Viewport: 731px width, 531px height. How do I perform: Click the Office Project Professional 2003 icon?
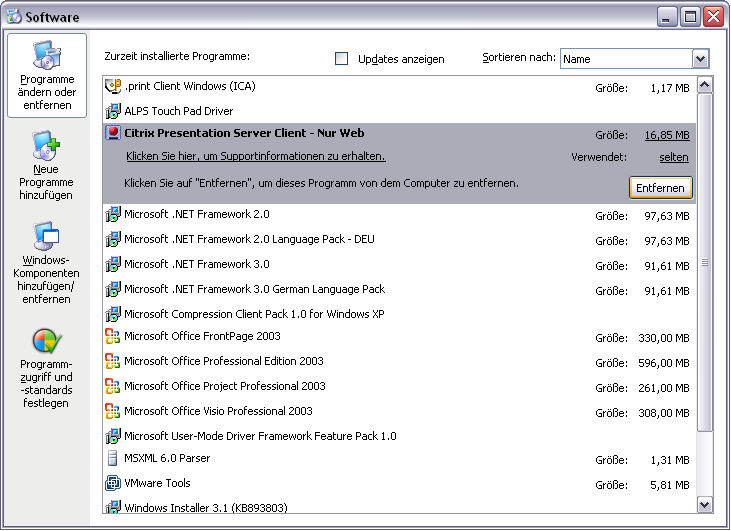(x=113, y=386)
